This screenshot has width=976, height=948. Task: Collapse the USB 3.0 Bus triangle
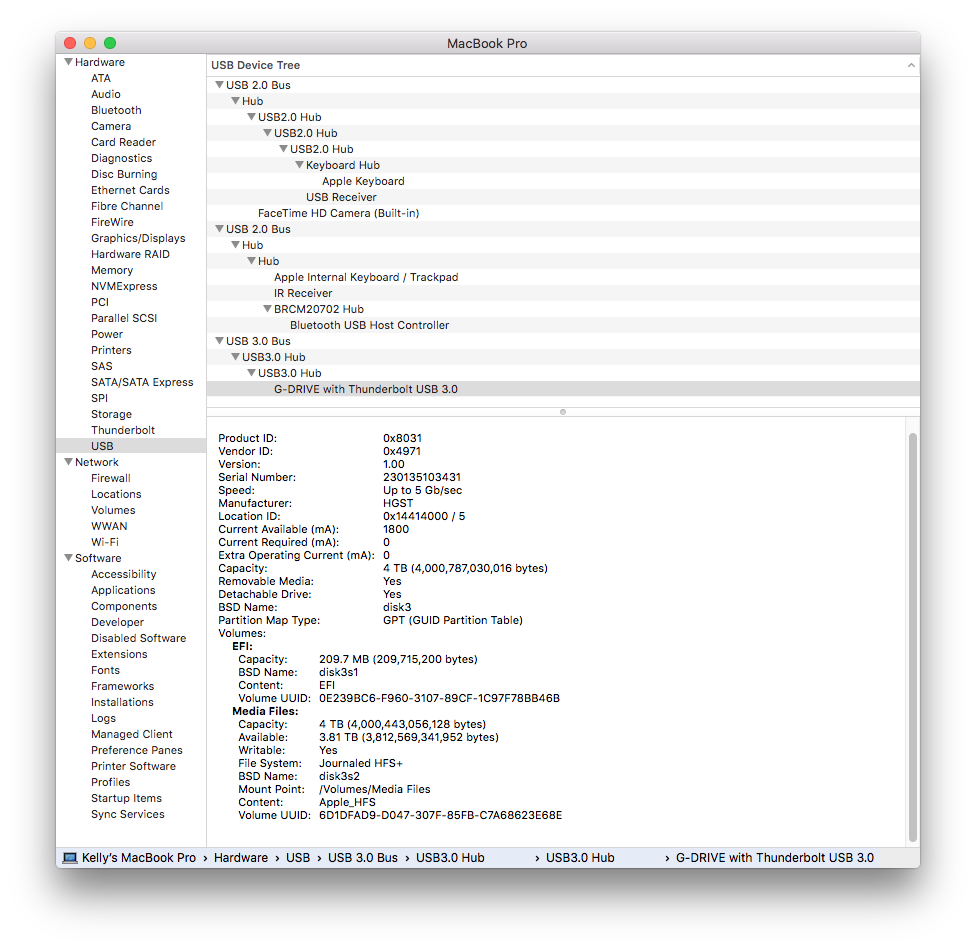point(219,340)
